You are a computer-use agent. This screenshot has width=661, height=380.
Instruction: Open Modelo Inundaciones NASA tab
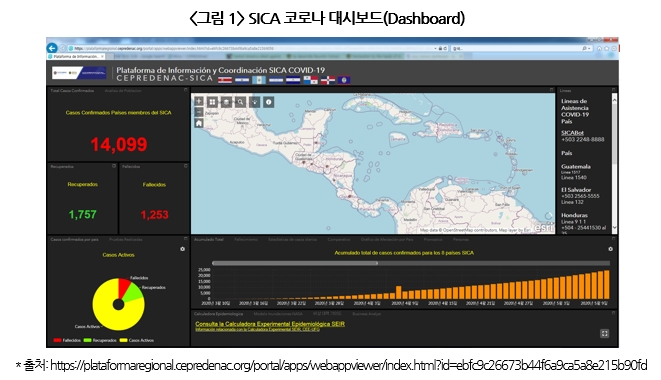tap(278, 314)
